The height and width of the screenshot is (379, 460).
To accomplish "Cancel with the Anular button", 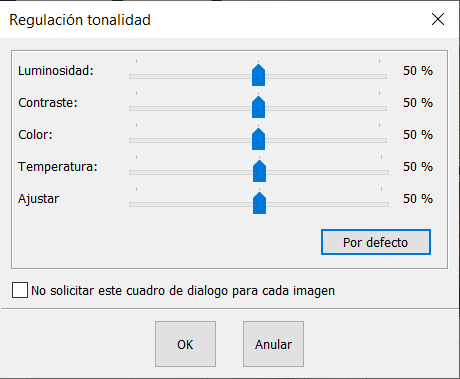I will click(x=273, y=344).
